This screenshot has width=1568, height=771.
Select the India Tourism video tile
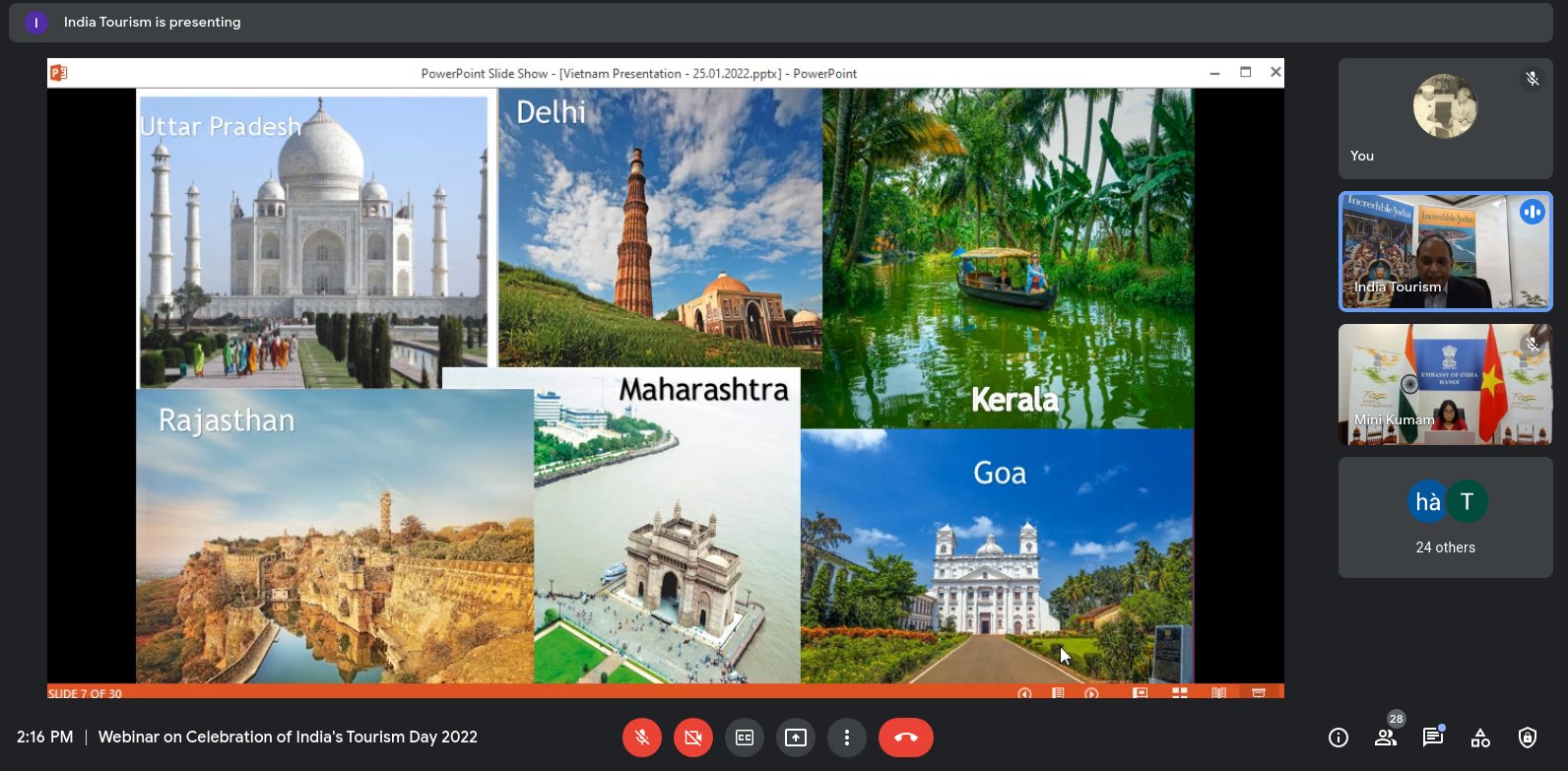point(1445,251)
